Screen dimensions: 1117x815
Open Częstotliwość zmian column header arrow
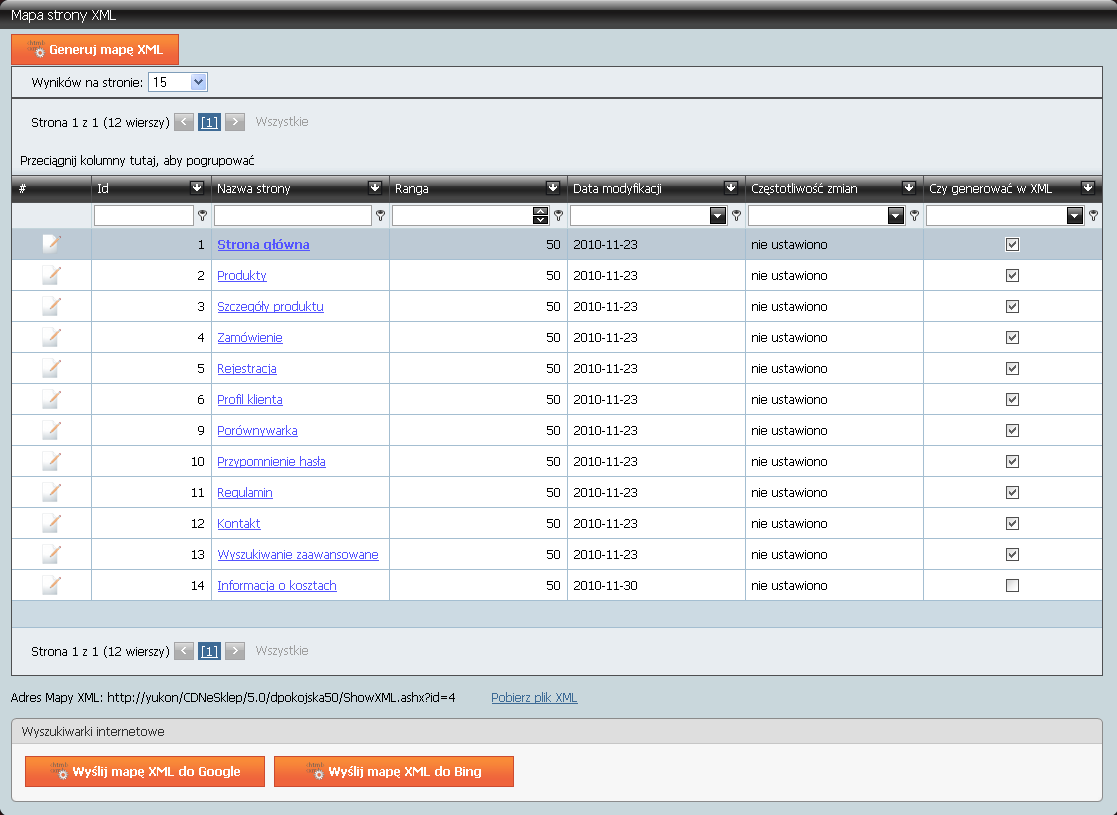pos(910,187)
